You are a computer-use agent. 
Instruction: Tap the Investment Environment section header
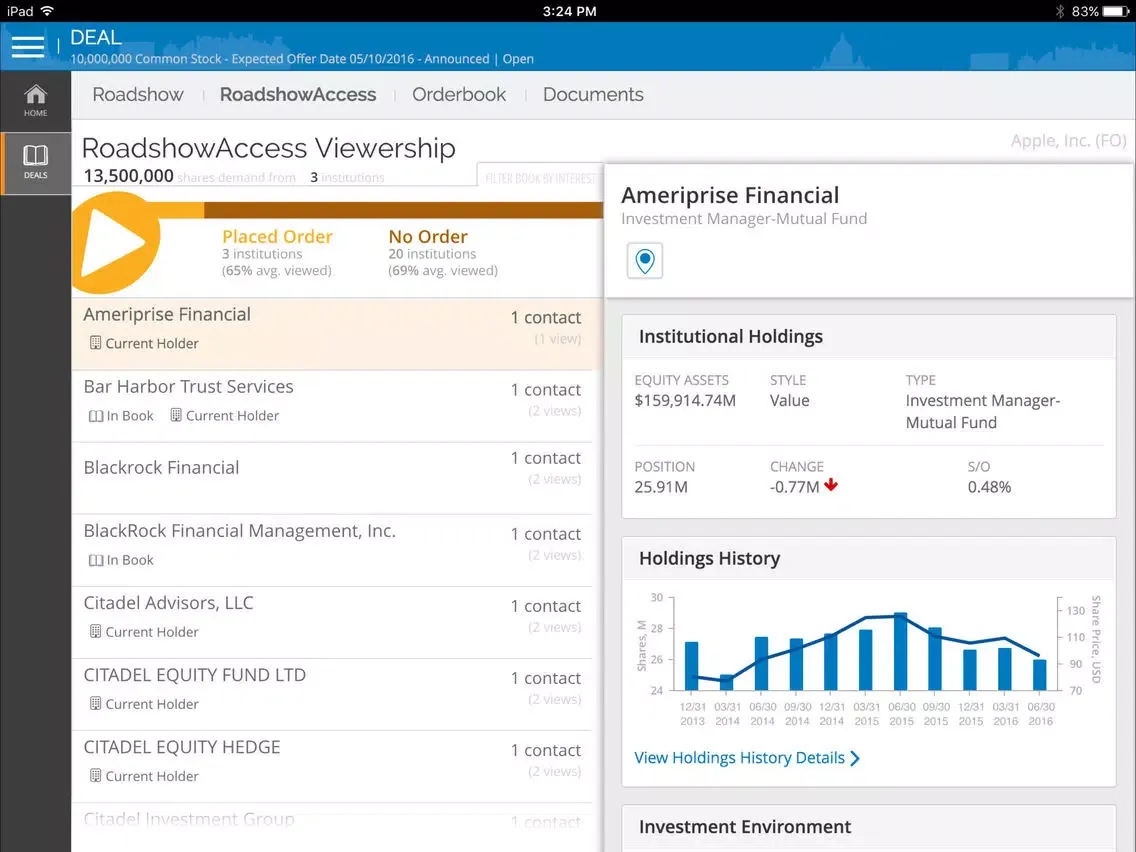[x=869, y=827]
